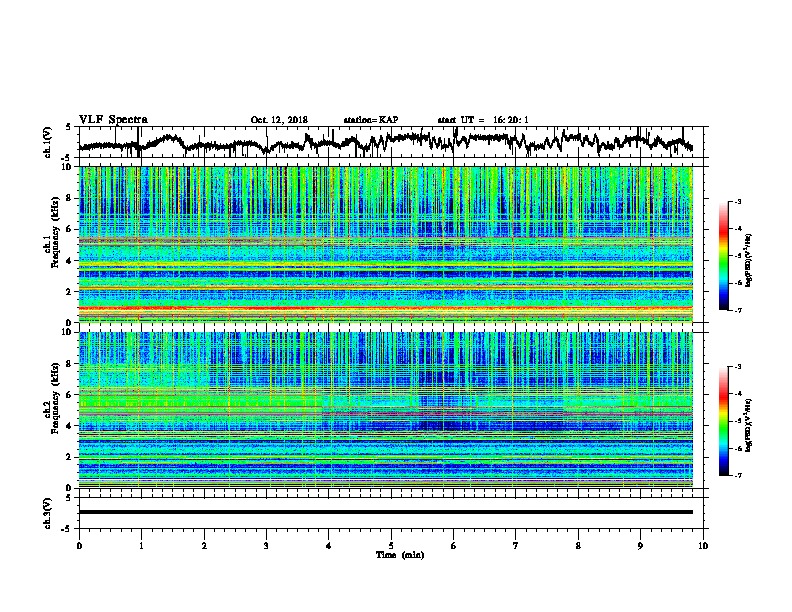Image resolution: width=792 pixels, height=612 pixels.
Task: Click the '-7' label on ch.2 color bar
Action: (x=737, y=476)
